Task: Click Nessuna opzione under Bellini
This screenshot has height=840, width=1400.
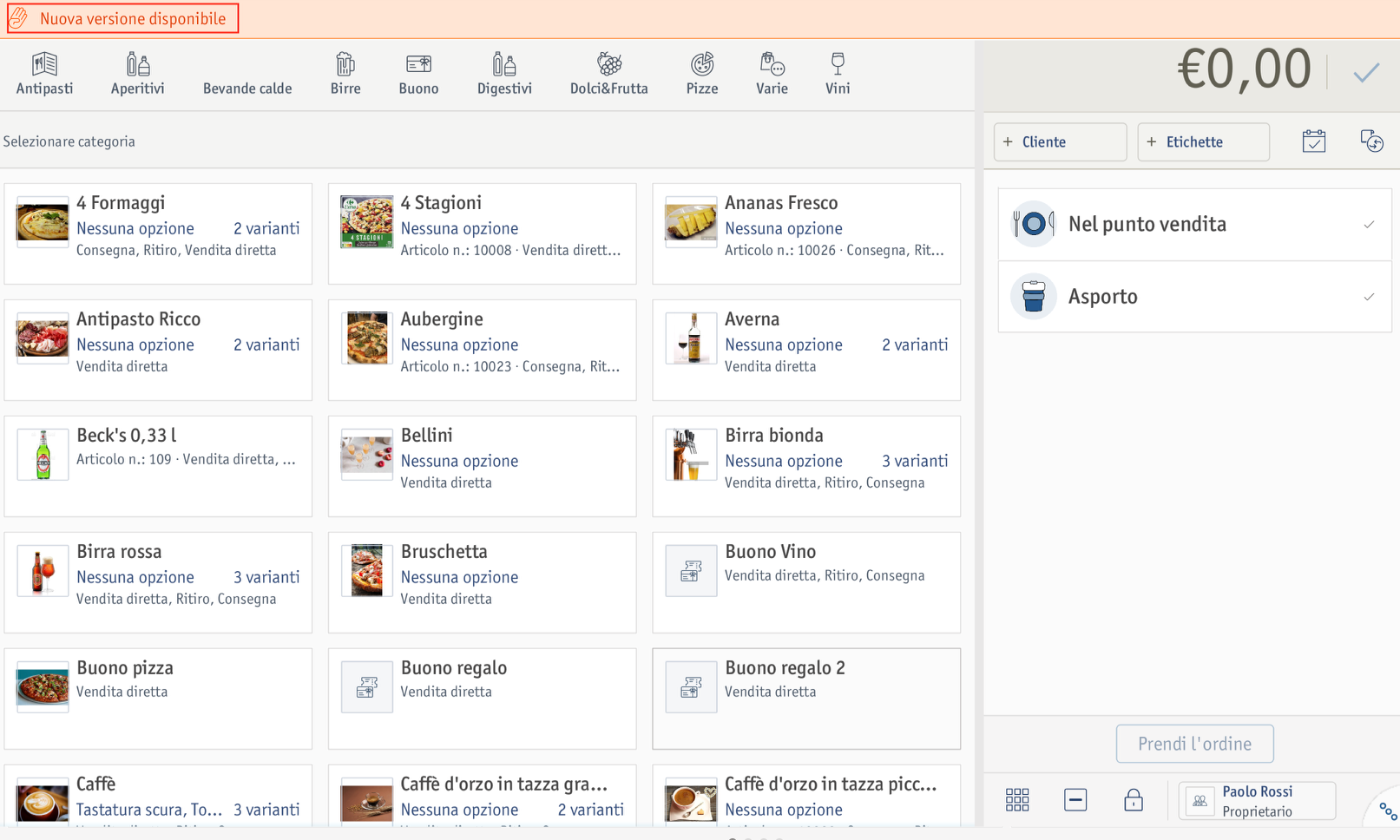Action: [459, 461]
